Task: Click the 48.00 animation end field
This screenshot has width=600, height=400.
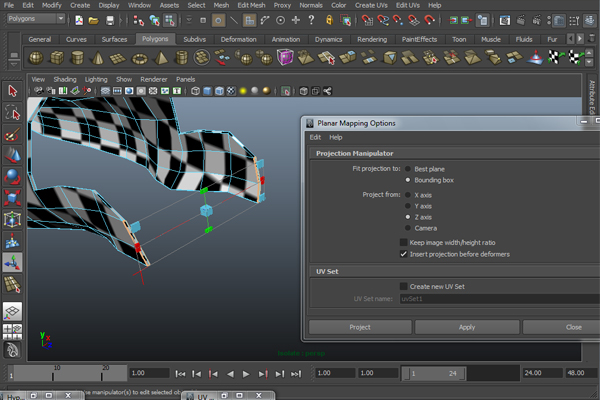Action: 580,373
